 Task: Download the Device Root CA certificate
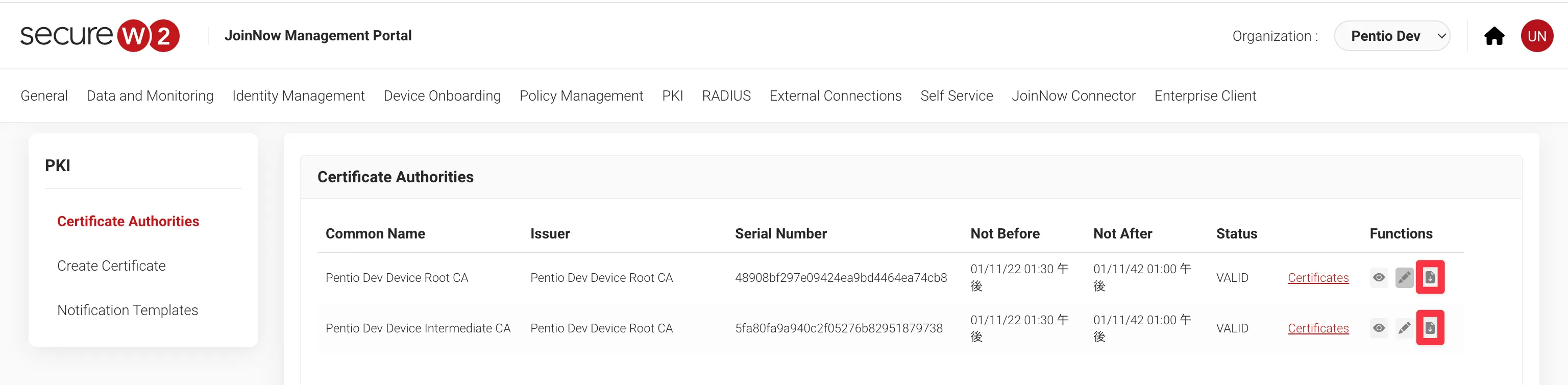(x=1430, y=277)
